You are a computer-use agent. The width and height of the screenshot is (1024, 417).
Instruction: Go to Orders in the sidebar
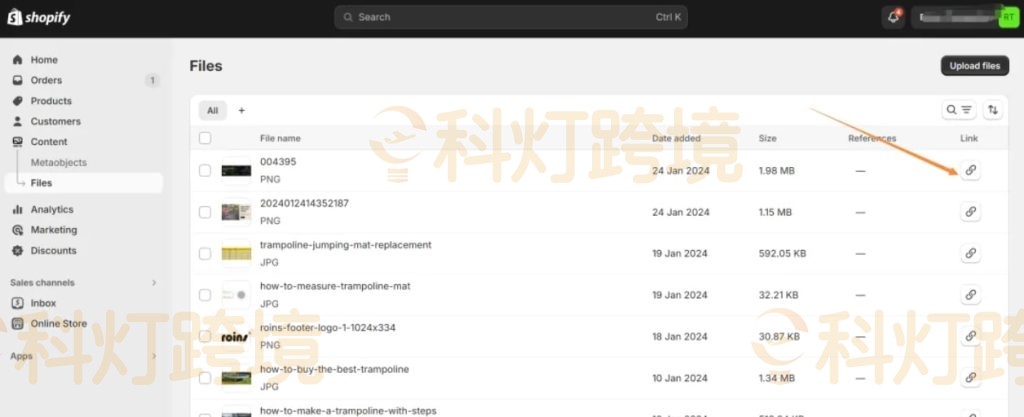pos(46,80)
